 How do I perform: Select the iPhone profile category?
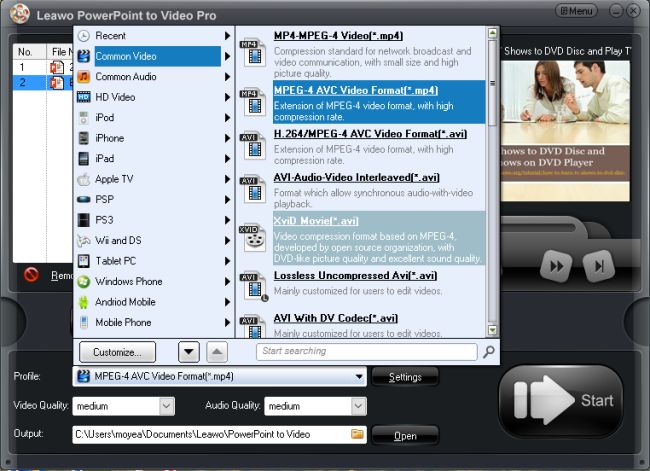(x=153, y=138)
